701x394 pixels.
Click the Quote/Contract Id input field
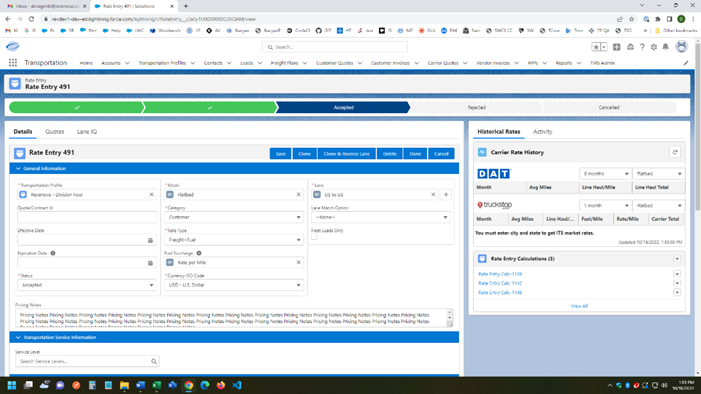[87, 217]
